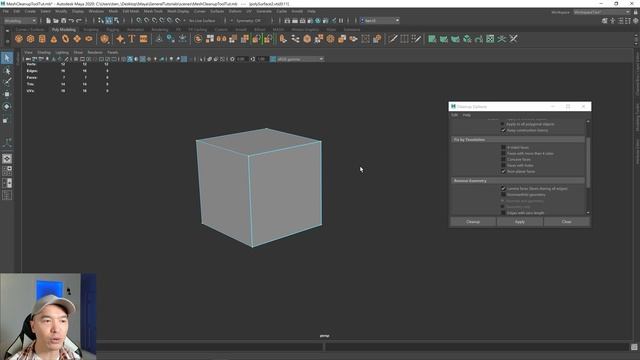Enable the 4-sided faces checkbox
Viewport: 640px width, 360px height.
point(503,147)
